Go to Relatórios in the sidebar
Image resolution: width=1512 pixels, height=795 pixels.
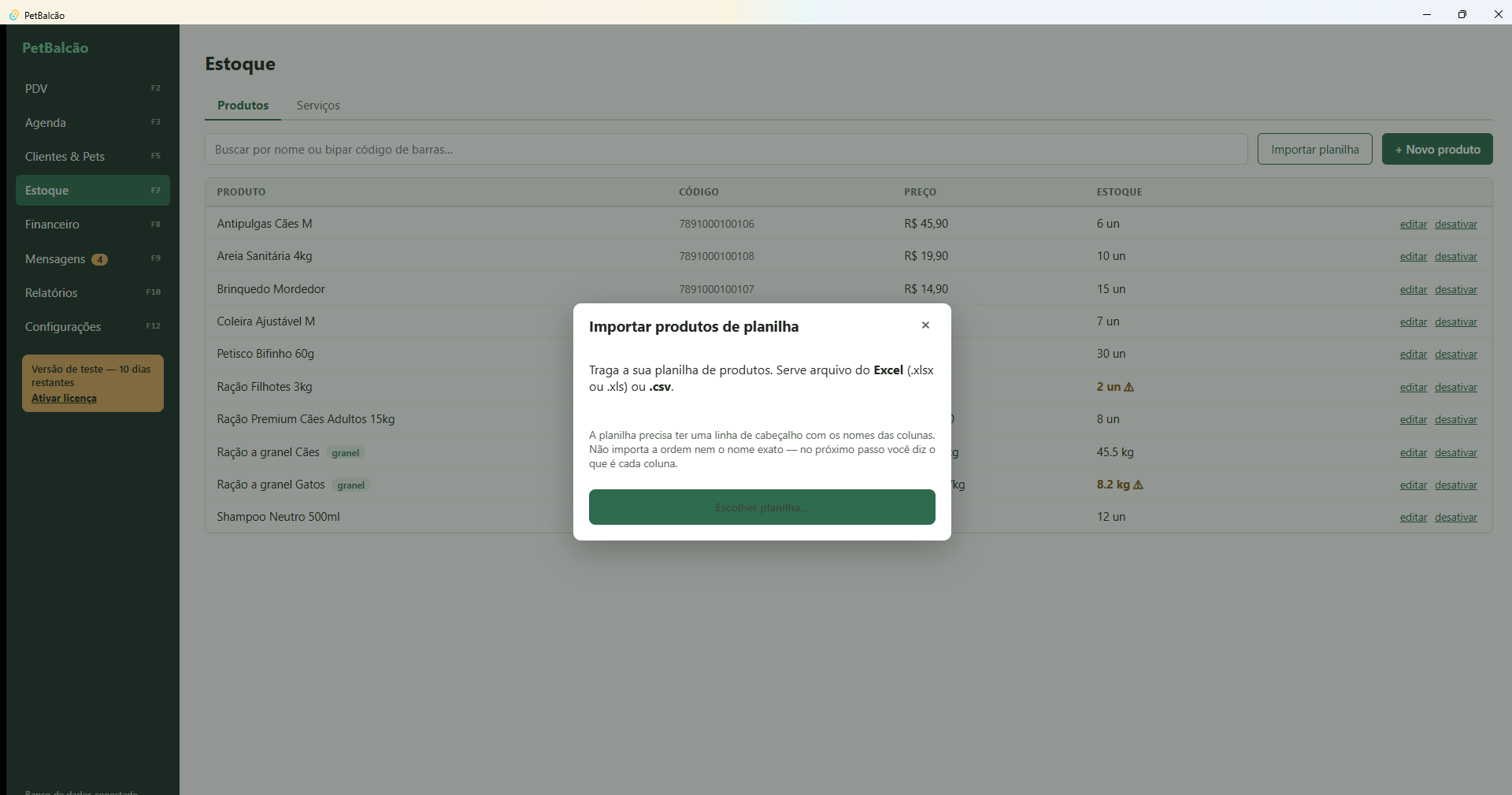click(x=93, y=293)
